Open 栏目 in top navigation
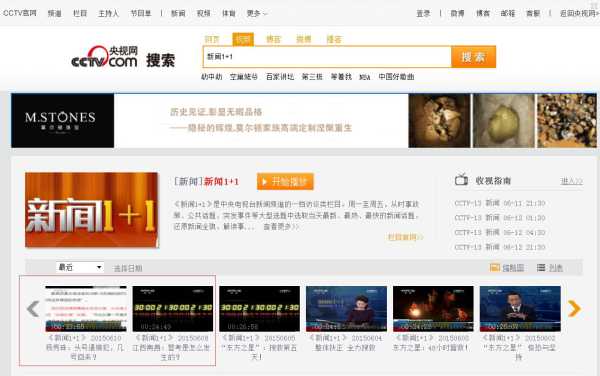The image size is (600, 376). tap(80, 14)
